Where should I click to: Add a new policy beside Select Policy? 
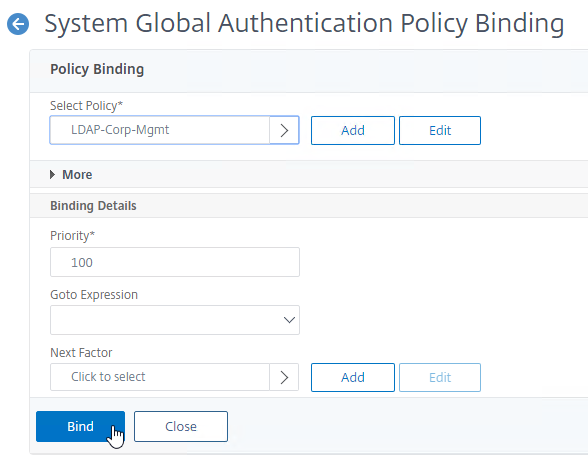click(x=352, y=130)
